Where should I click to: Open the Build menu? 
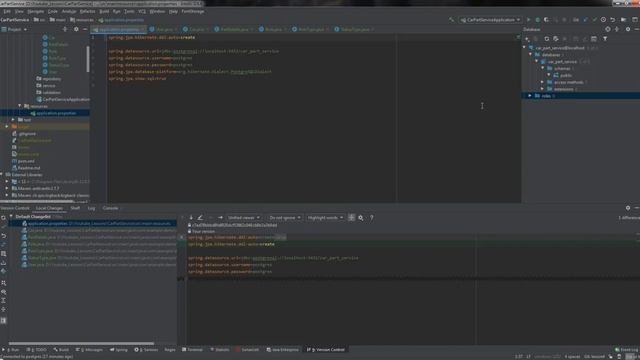[x=104, y=11]
